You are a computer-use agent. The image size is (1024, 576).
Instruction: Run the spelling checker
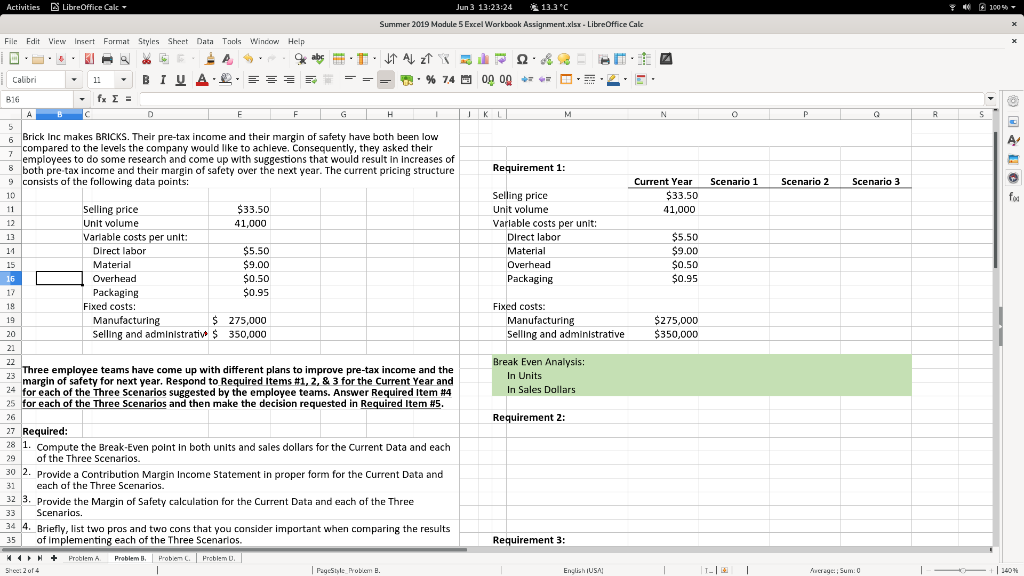[x=317, y=59]
